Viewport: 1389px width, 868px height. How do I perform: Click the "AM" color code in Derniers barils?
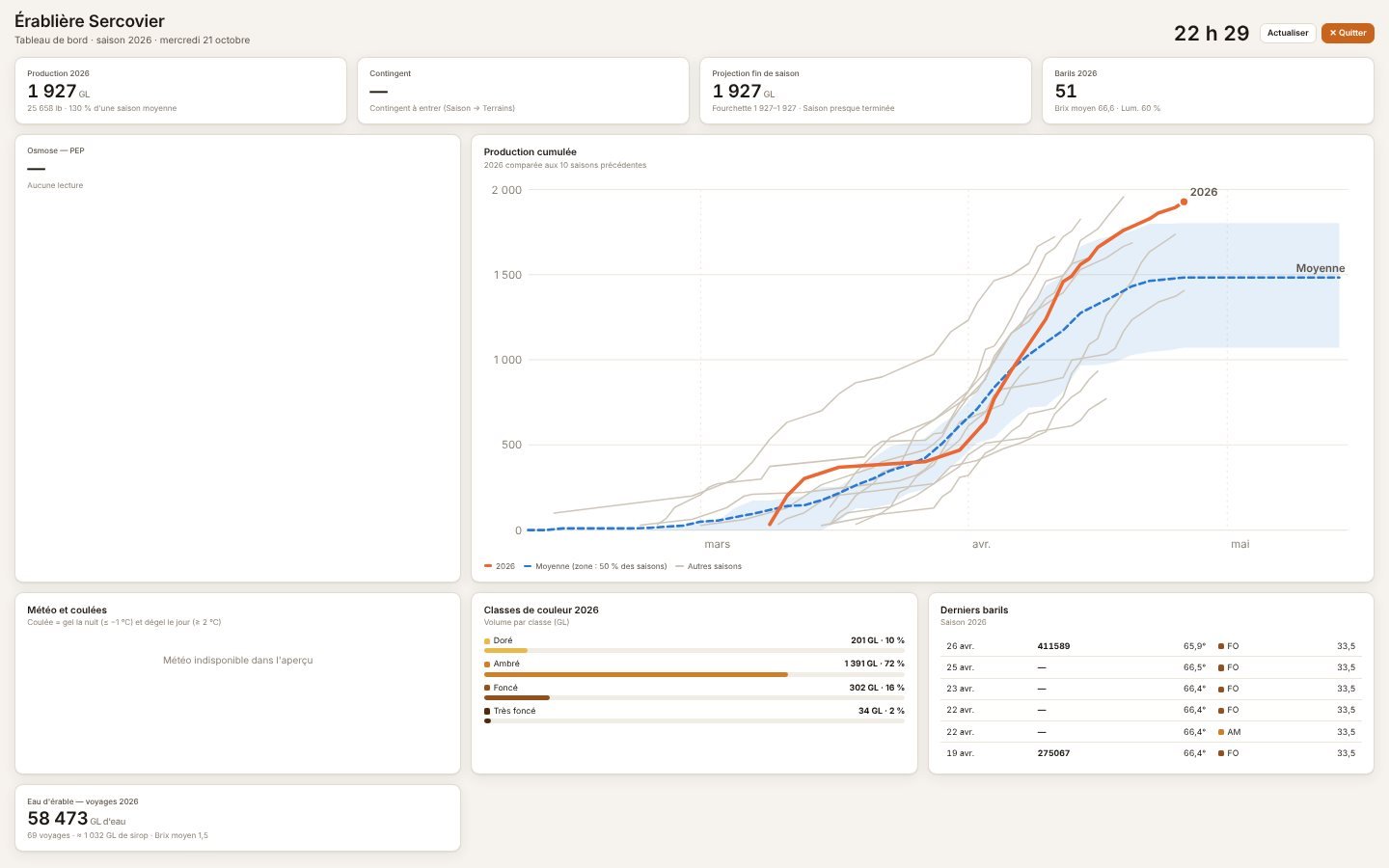click(x=1234, y=732)
